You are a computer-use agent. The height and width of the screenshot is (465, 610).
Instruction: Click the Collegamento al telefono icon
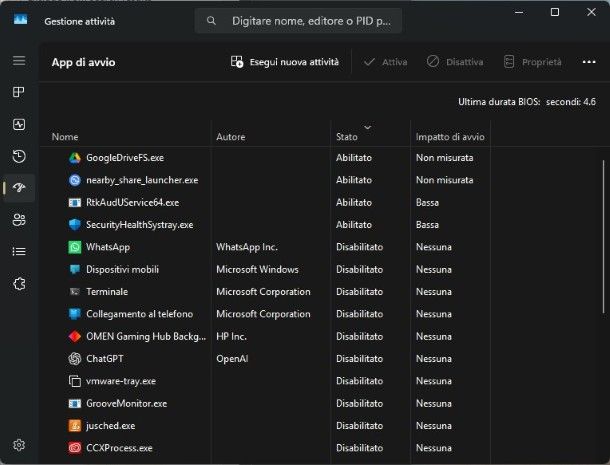point(75,314)
